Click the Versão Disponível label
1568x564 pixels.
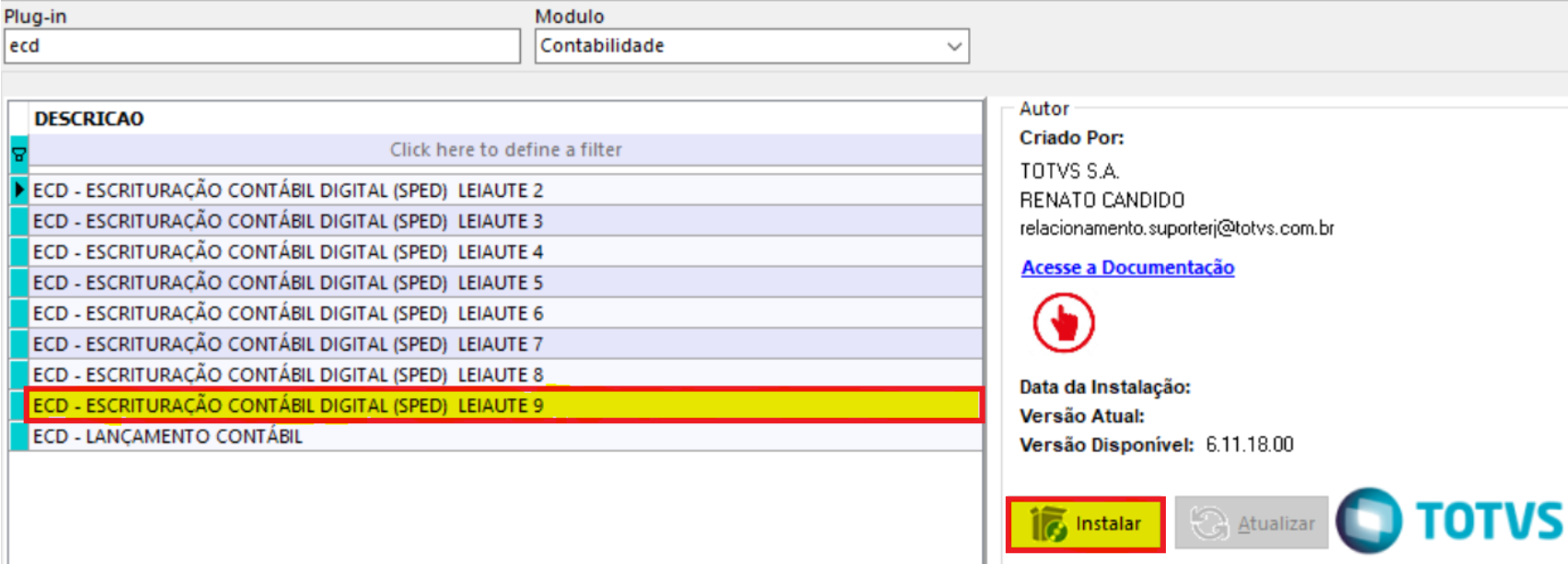pos(1107,445)
